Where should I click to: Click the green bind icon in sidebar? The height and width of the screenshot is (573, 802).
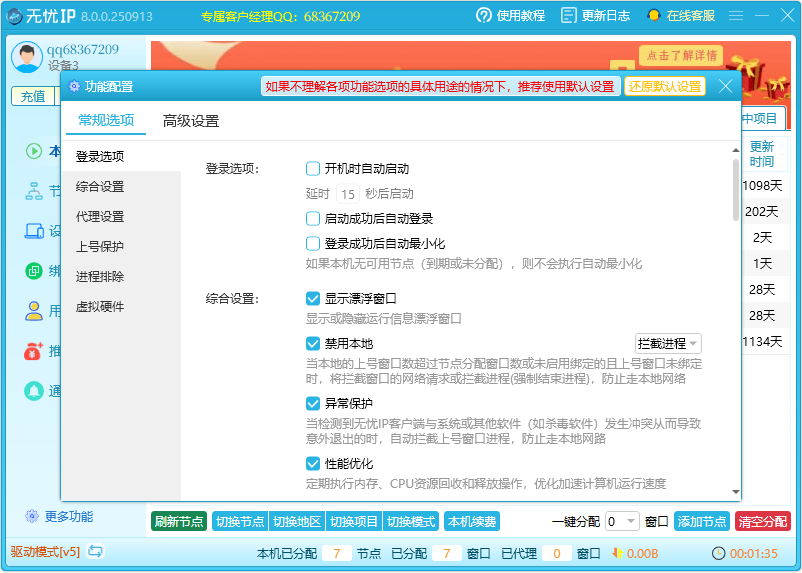(x=34, y=271)
